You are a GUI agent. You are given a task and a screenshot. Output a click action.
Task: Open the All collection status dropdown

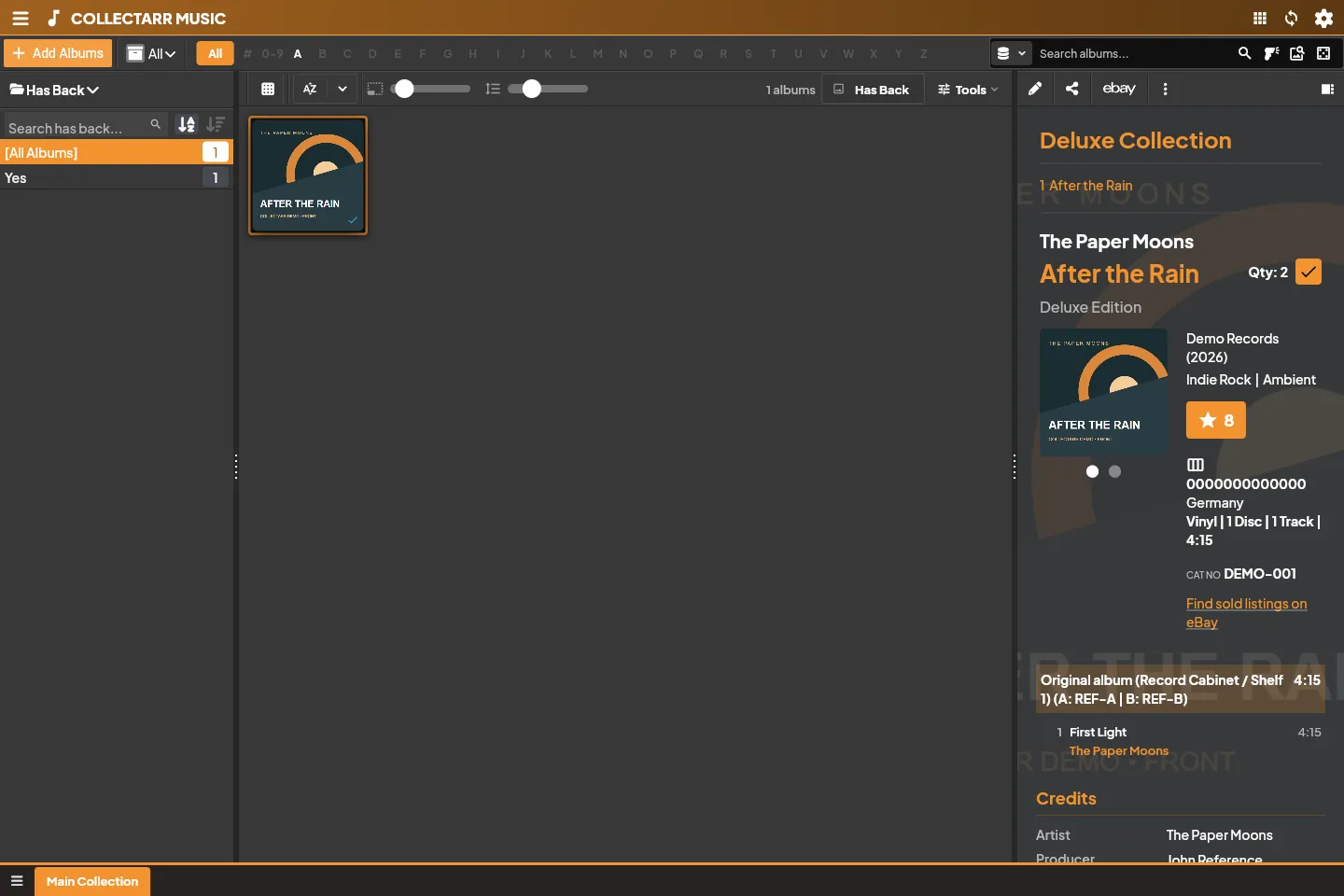151,53
